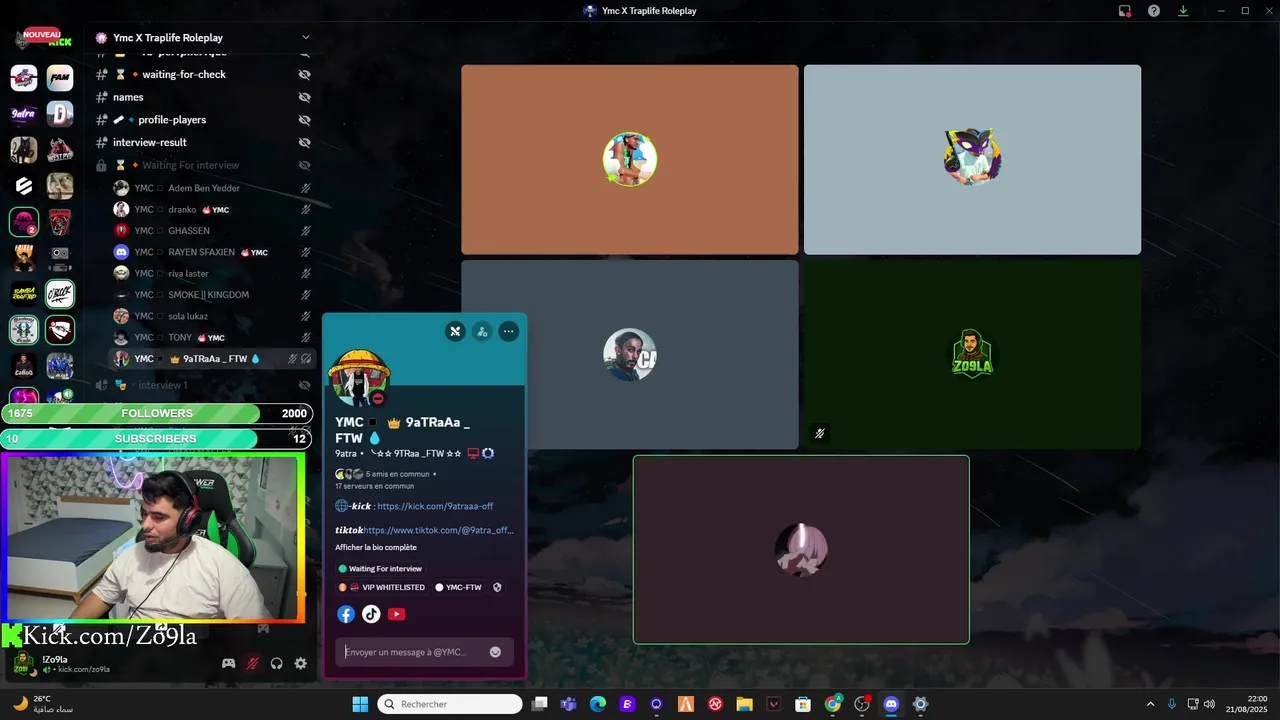
Task: Select user SMOKE || KINGDOM in voice list
Action: coord(211,295)
